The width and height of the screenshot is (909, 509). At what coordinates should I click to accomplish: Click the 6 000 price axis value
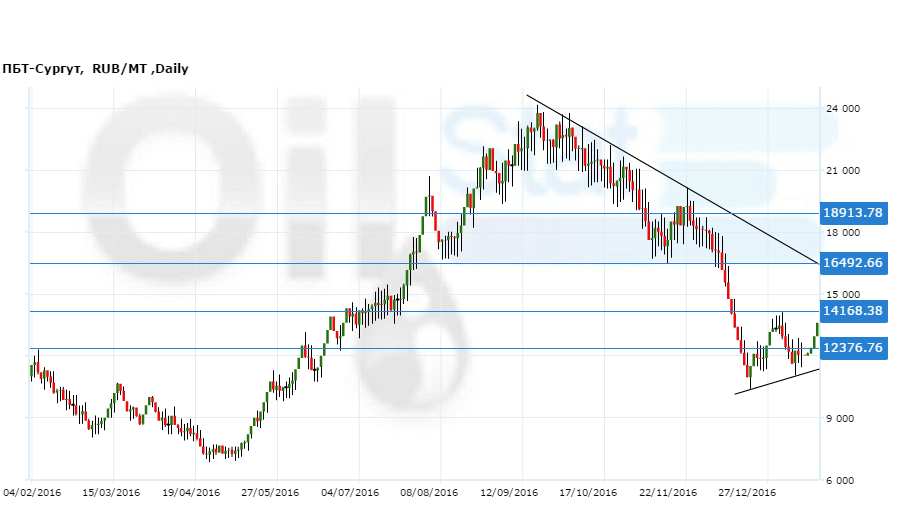[x=845, y=481]
